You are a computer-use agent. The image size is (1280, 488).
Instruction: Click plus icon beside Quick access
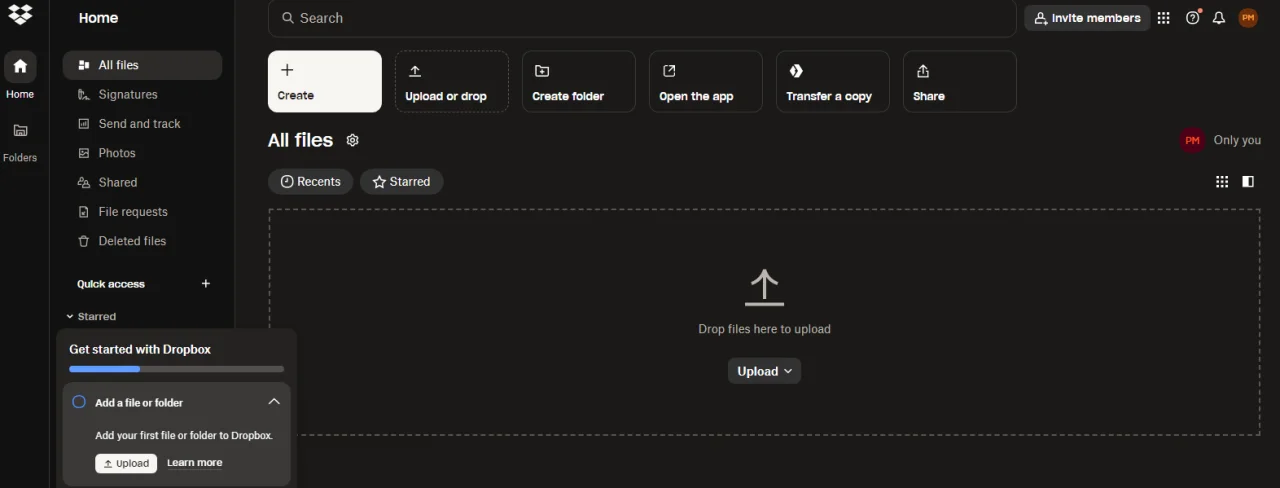tap(206, 284)
